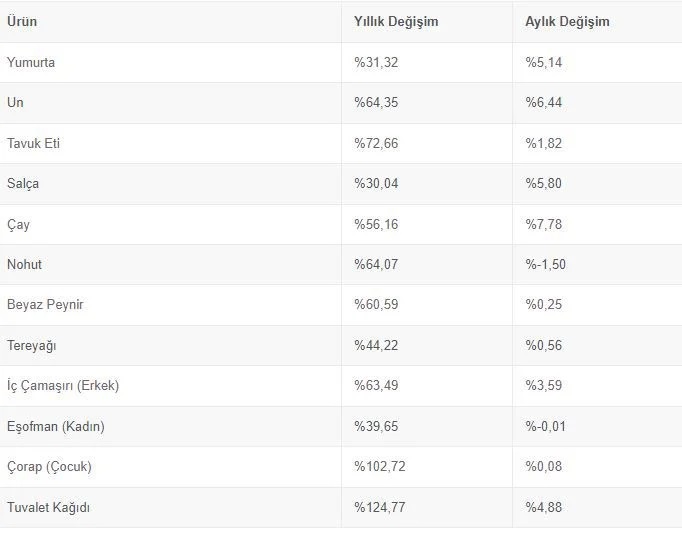Select the Eşofman (Kadın) product cell
This screenshot has width=682, height=541.
click(56, 427)
